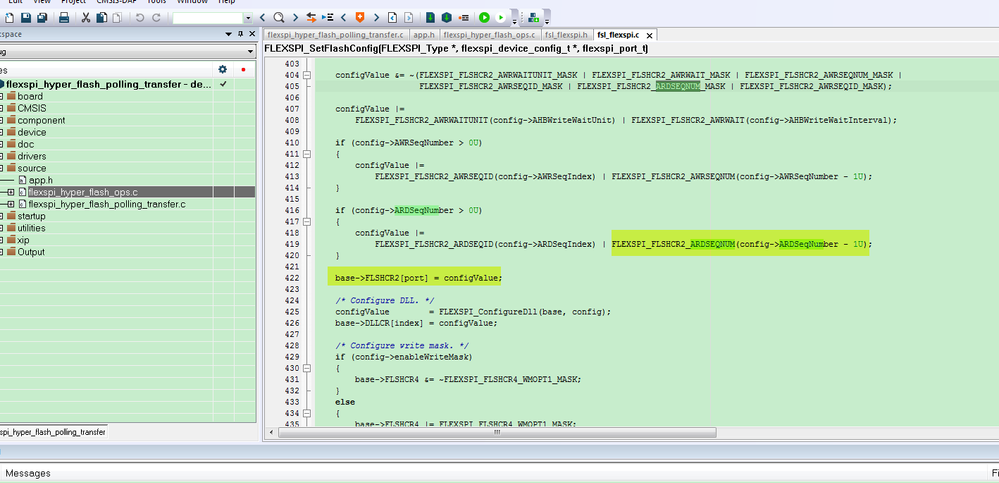
Task: Click inside the toolbar search input field
Action: [x=208, y=18]
